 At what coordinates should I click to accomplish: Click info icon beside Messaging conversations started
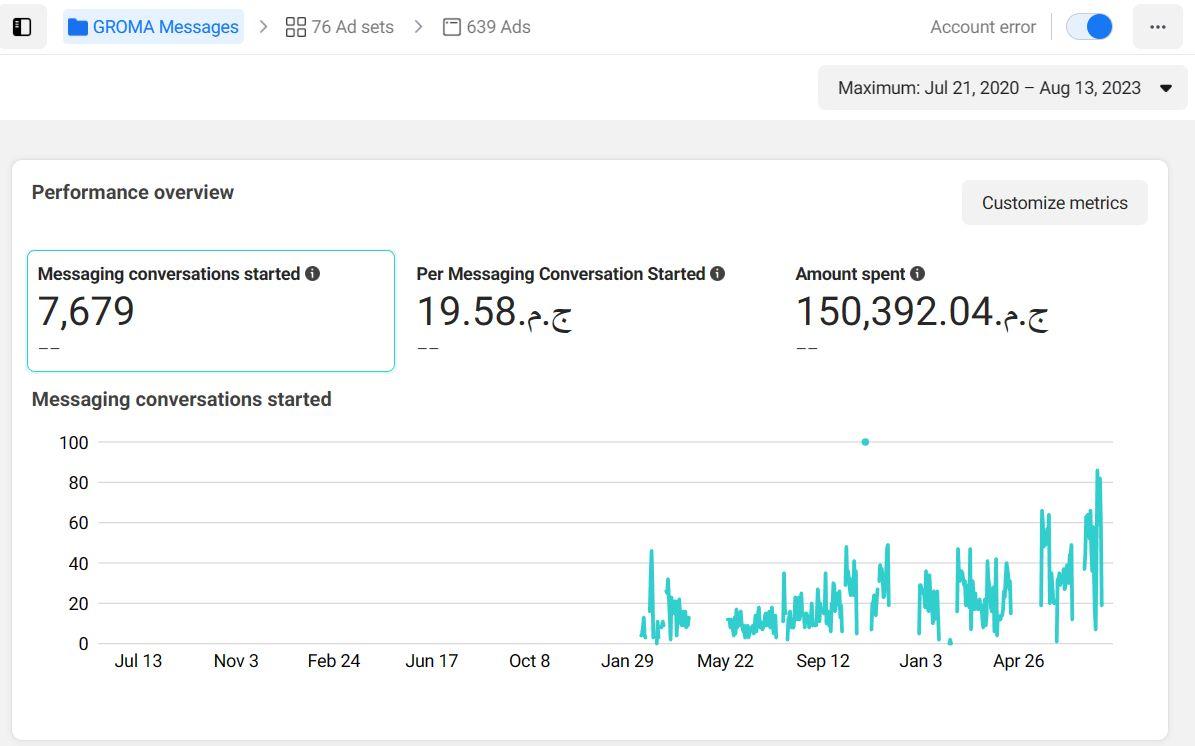pyautogui.click(x=313, y=273)
